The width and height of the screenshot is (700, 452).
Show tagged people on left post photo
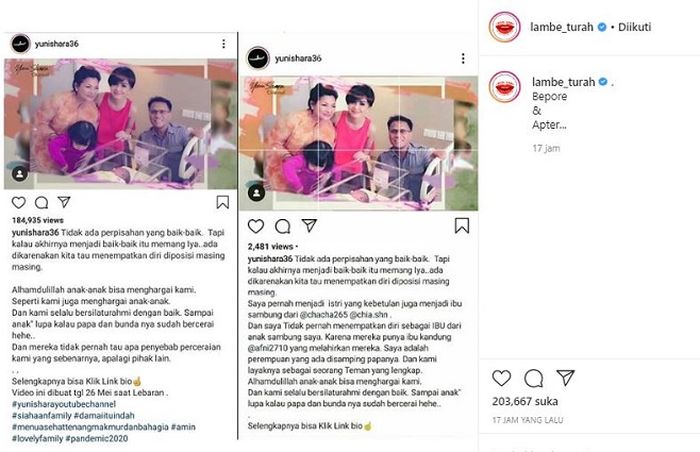coord(20,174)
